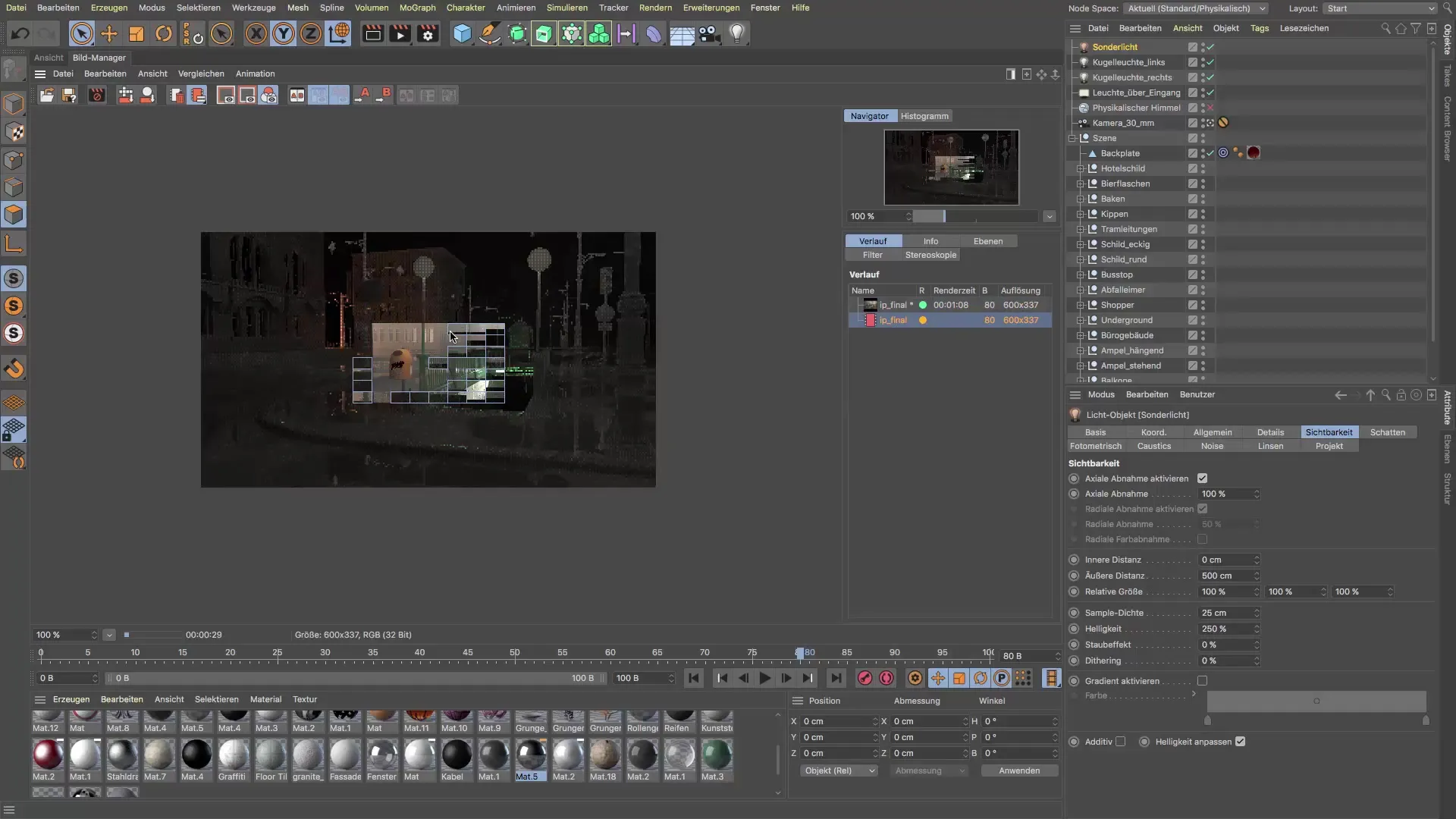Expand the Busstop tree node
The height and width of the screenshot is (819, 1456).
coord(1081,275)
